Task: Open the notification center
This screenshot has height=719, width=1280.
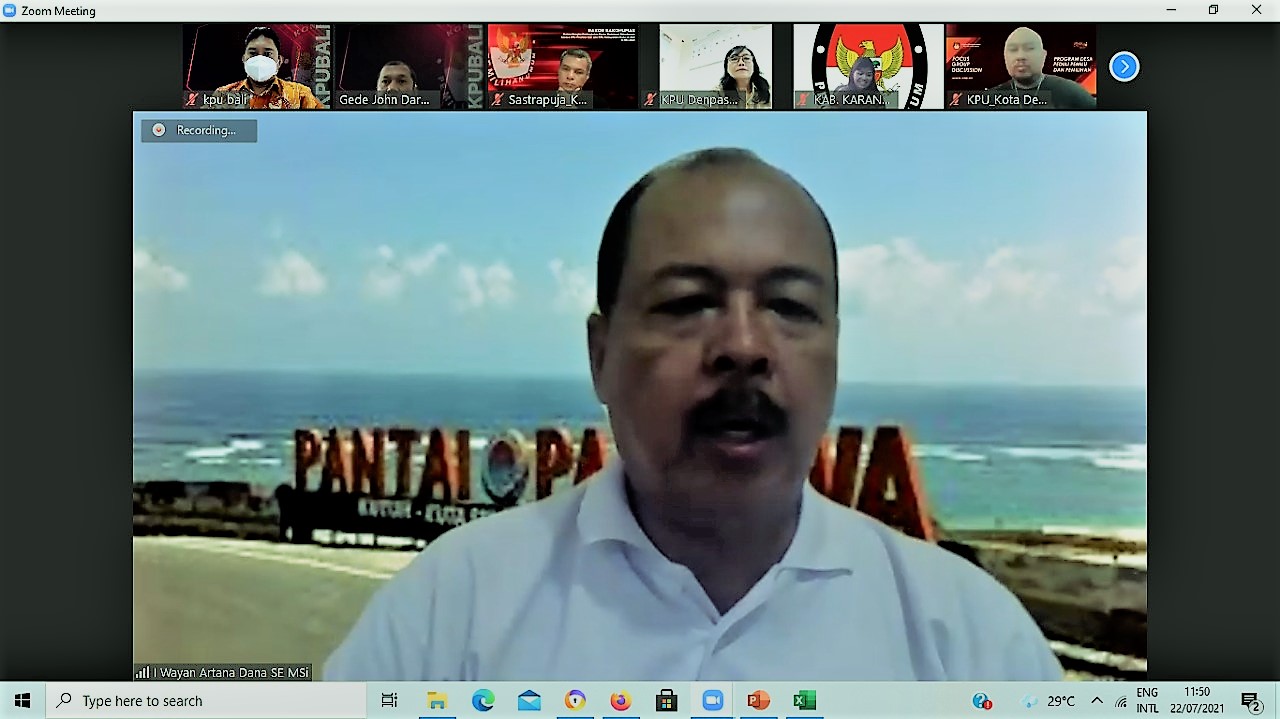Action: point(1250,701)
